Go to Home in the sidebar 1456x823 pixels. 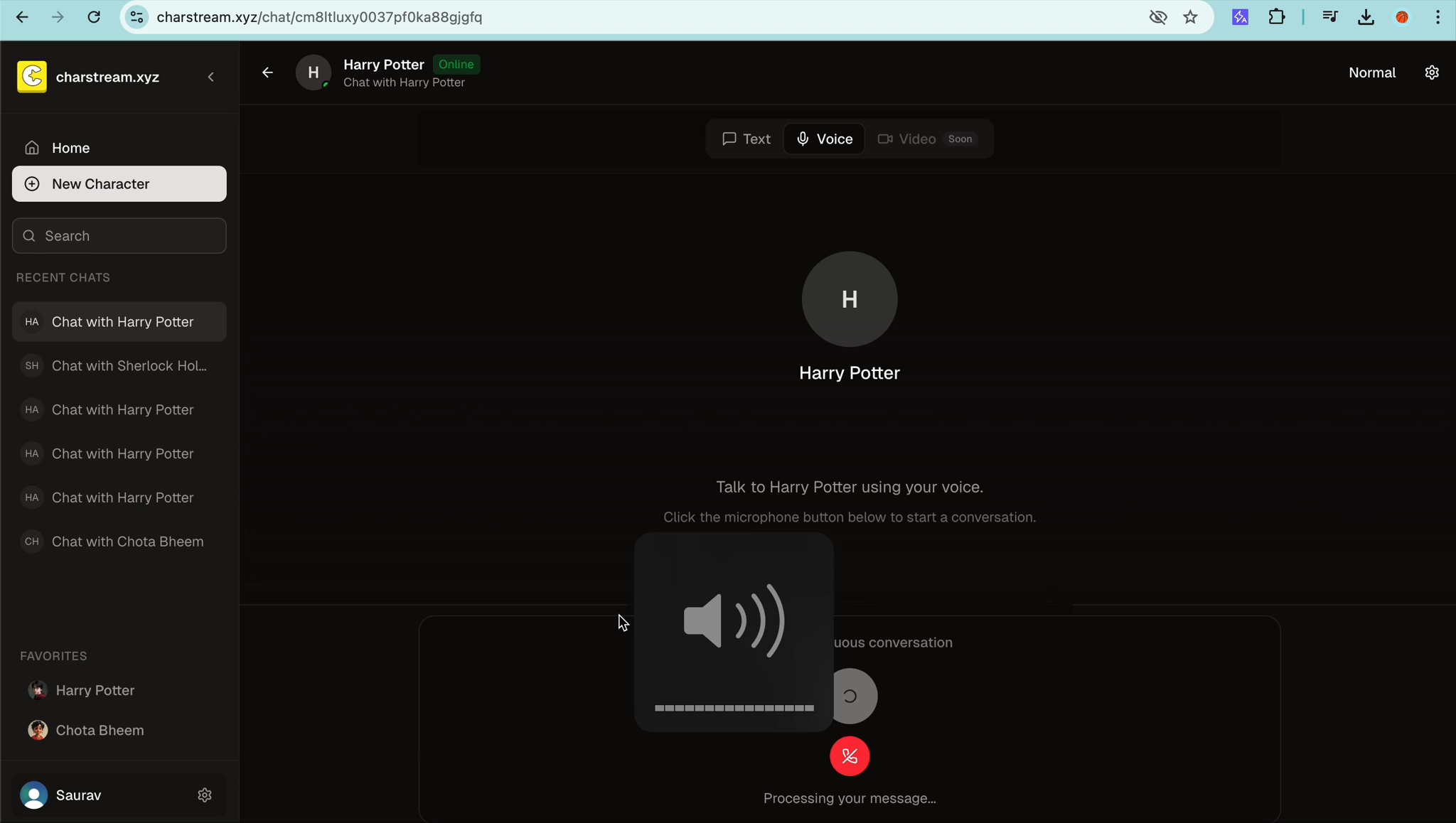[x=119, y=148]
